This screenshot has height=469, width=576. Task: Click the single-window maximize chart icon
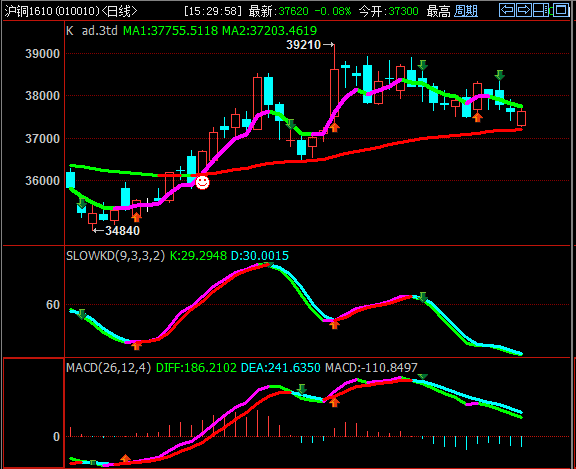pos(561,10)
